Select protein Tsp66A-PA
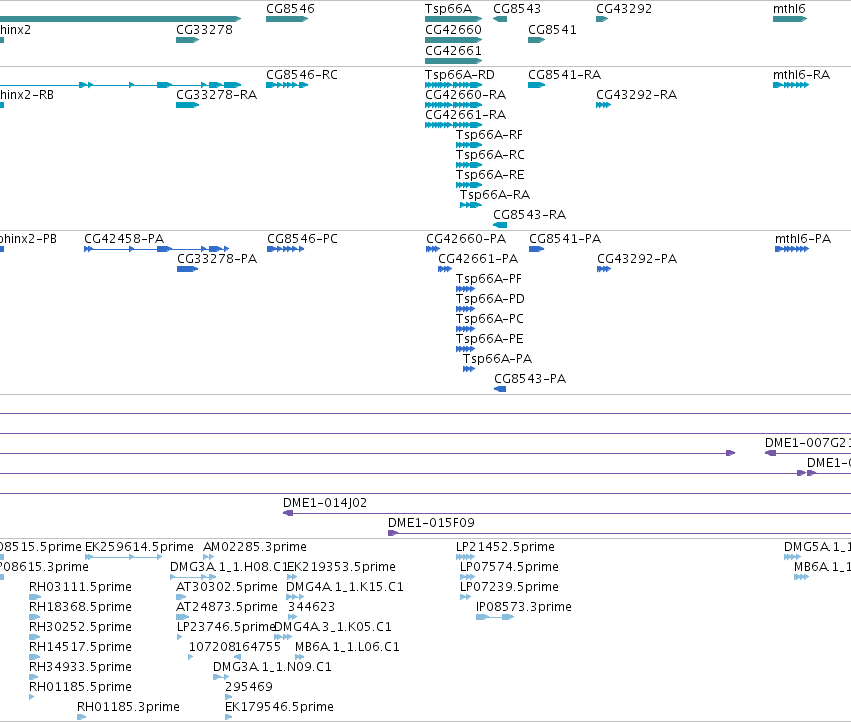Image resolution: width=851 pixels, height=722 pixels. pyautogui.click(x=497, y=359)
